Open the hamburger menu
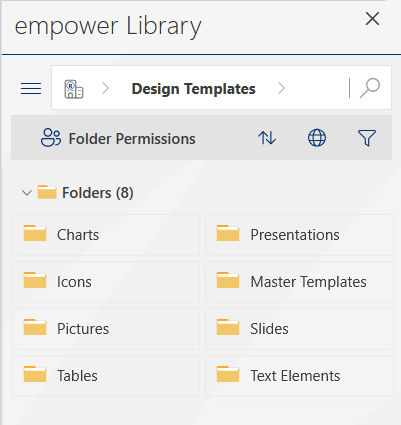This screenshot has height=425, width=401. [31, 89]
